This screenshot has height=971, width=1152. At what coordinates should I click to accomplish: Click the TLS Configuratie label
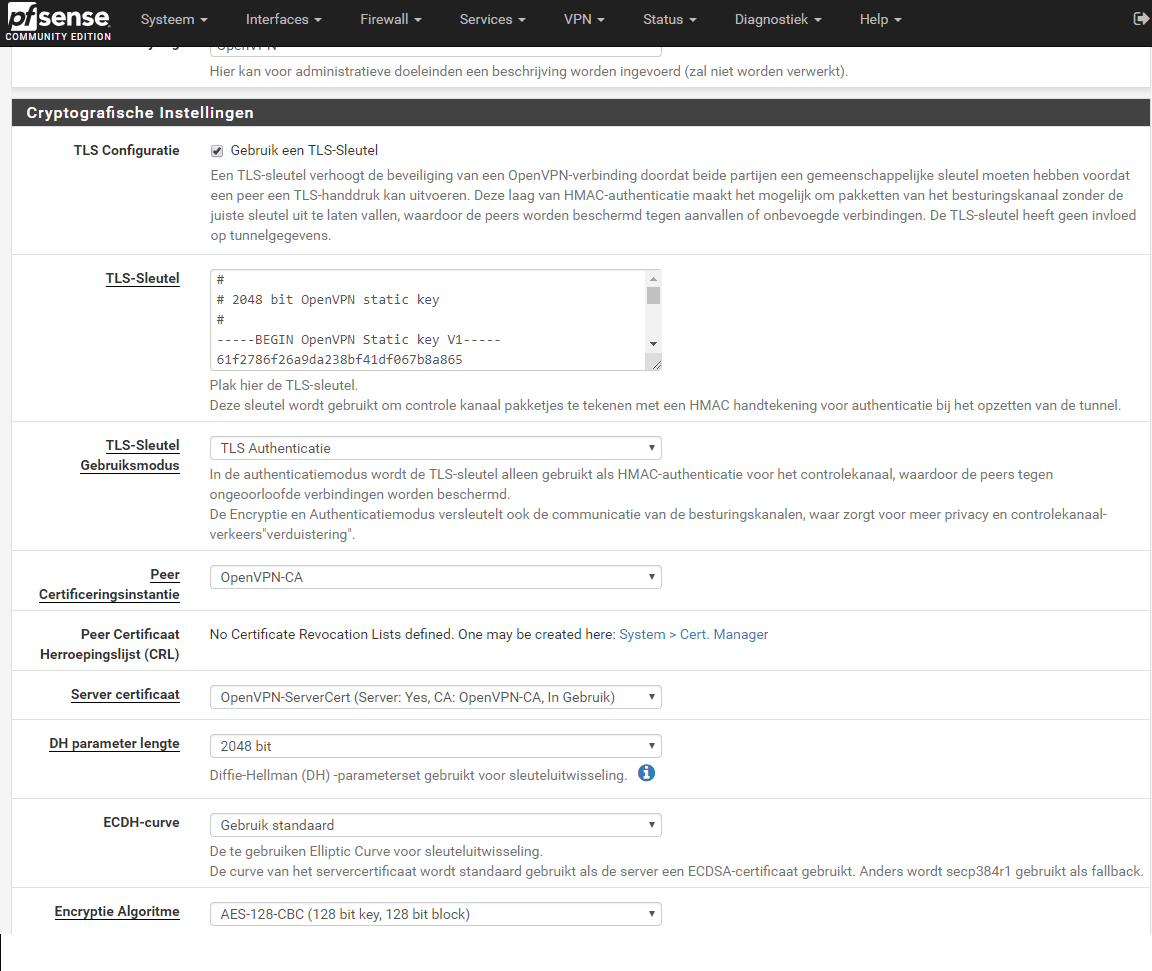126,151
